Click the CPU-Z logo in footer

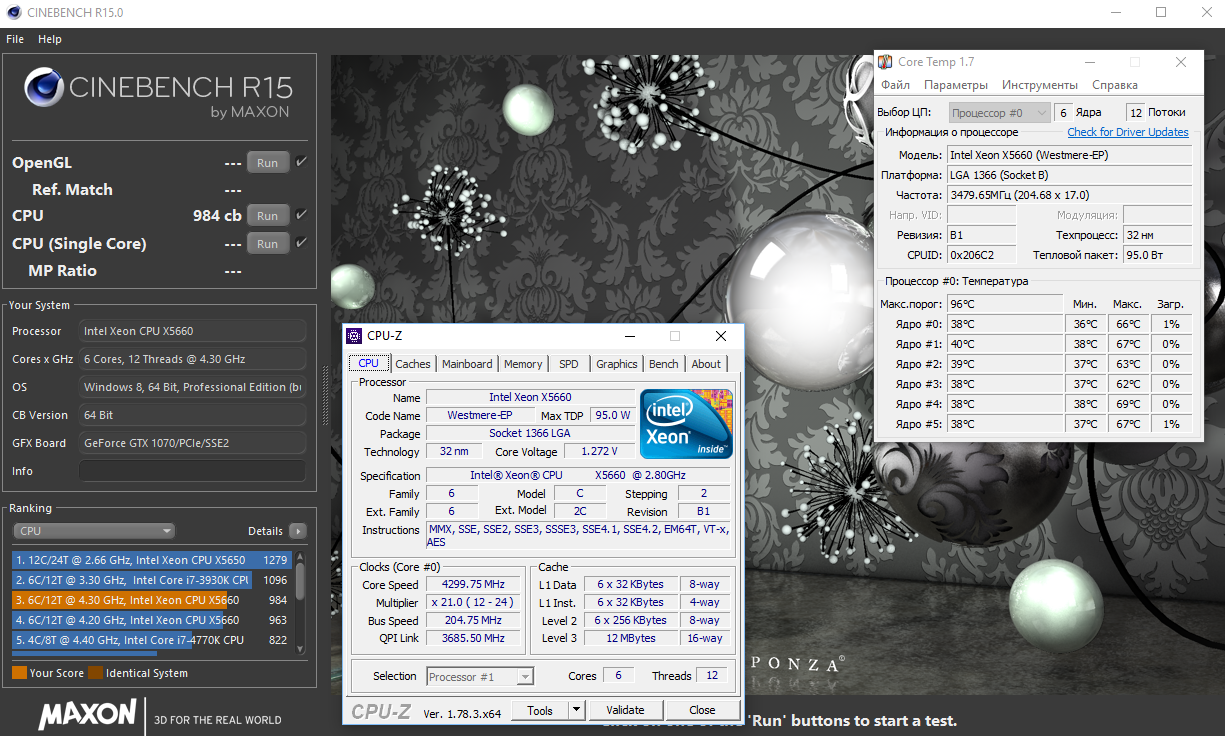(381, 711)
